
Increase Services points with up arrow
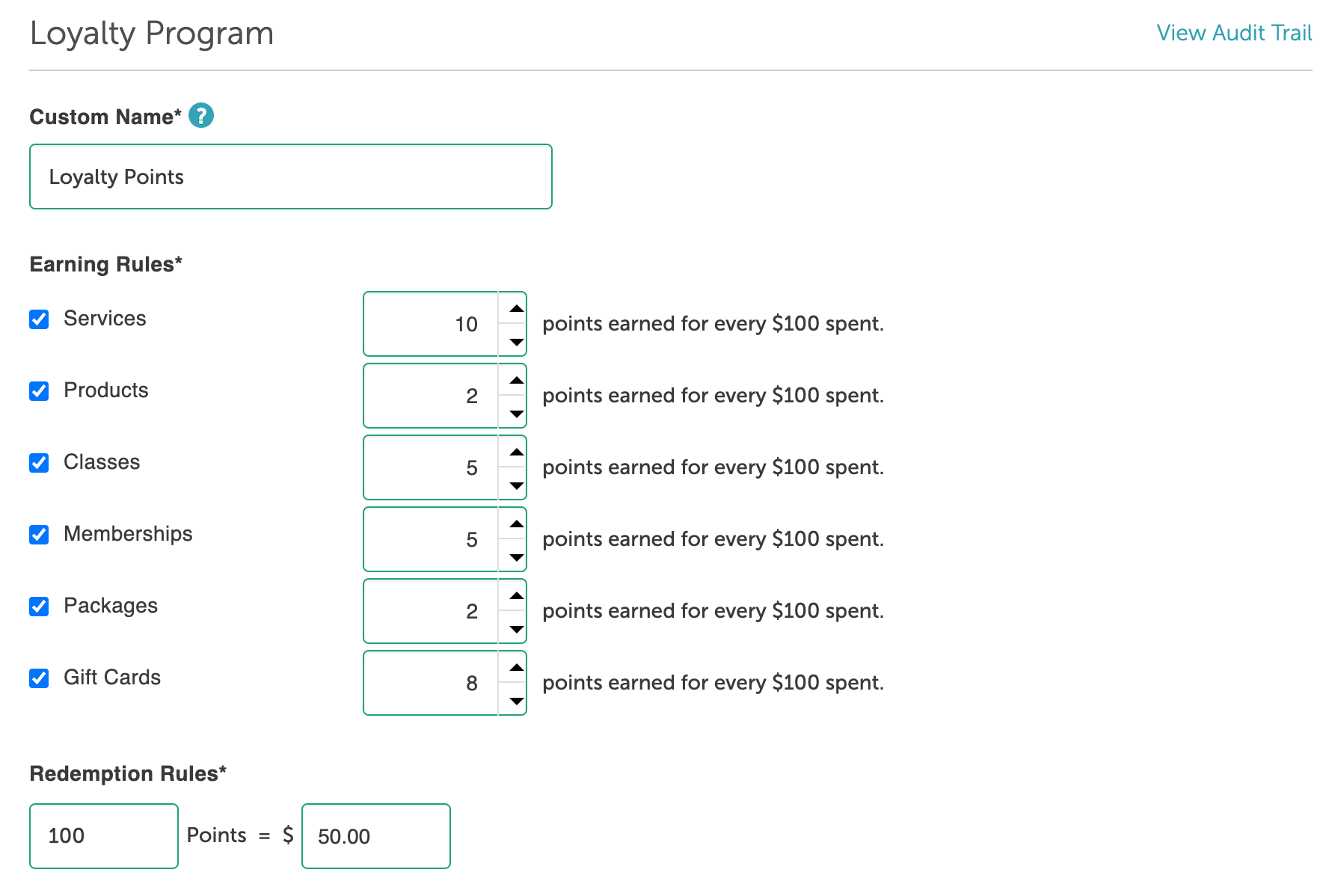click(516, 308)
